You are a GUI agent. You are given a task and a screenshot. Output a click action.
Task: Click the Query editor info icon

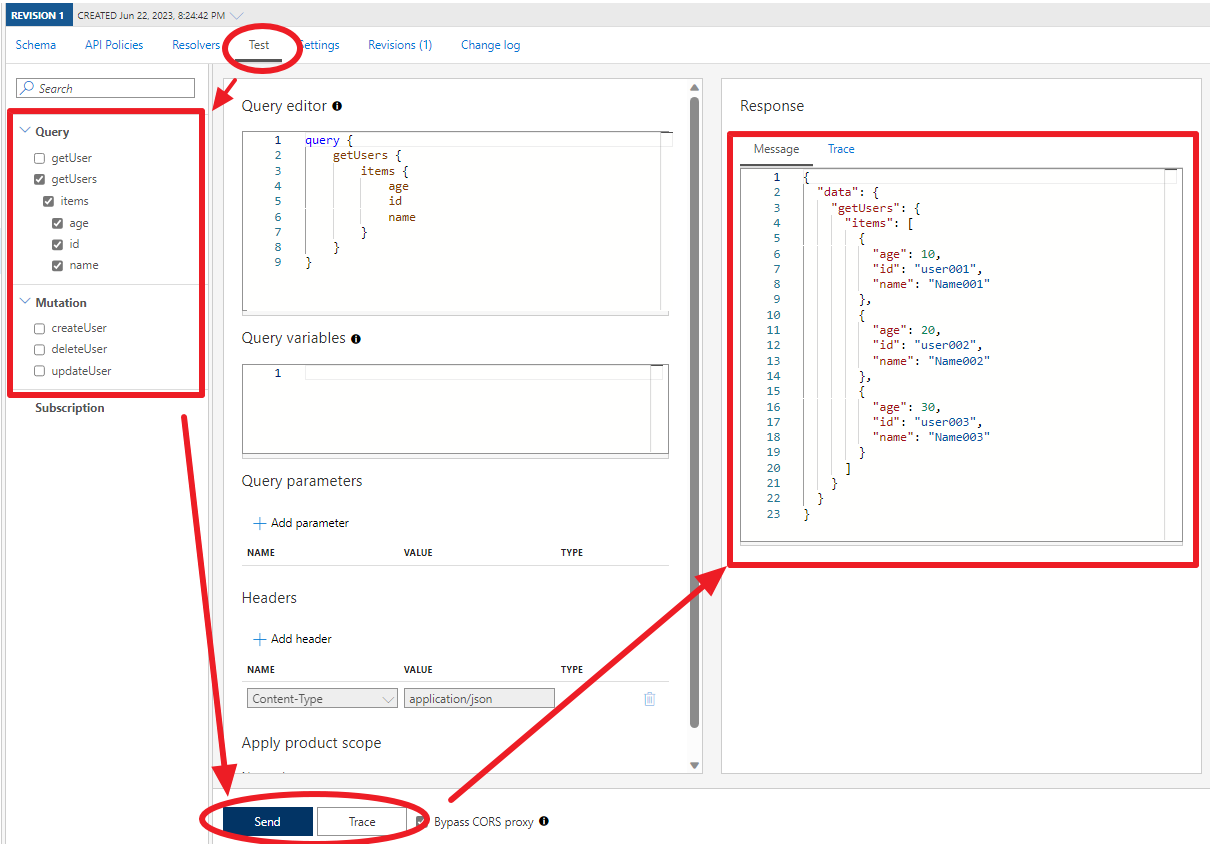[x=337, y=106]
